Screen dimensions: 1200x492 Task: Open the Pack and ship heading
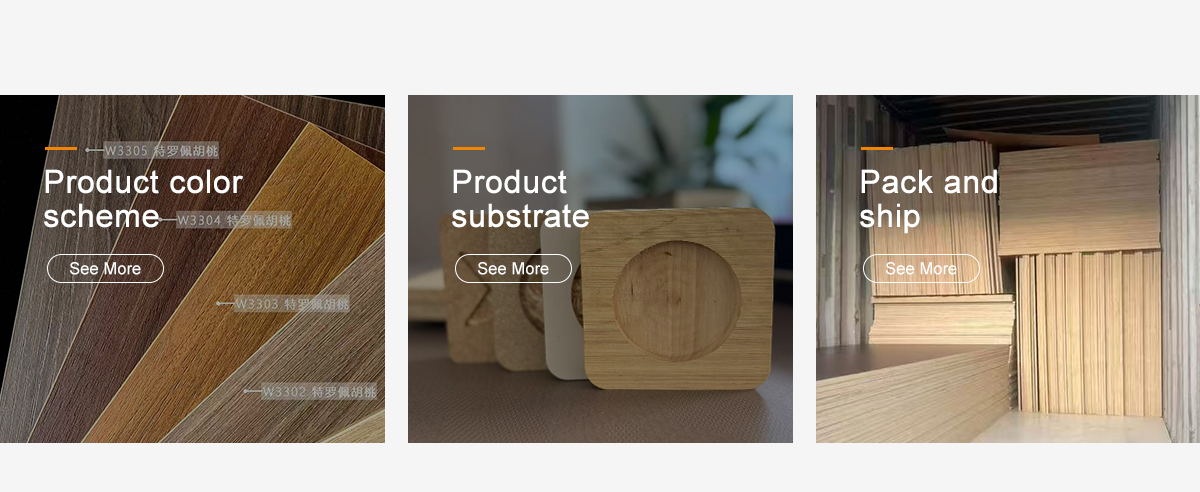pyautogui.click(x=929, y=199)
